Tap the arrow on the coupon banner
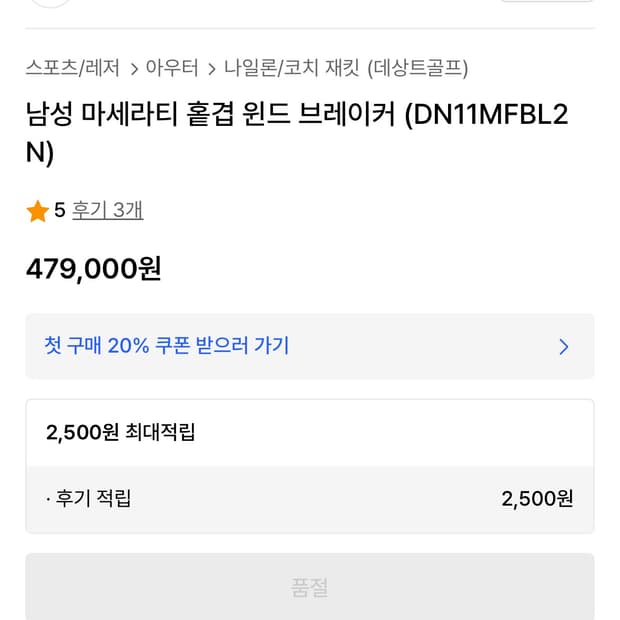The height and width of the screenshot is (620, 620). (563, 347)
